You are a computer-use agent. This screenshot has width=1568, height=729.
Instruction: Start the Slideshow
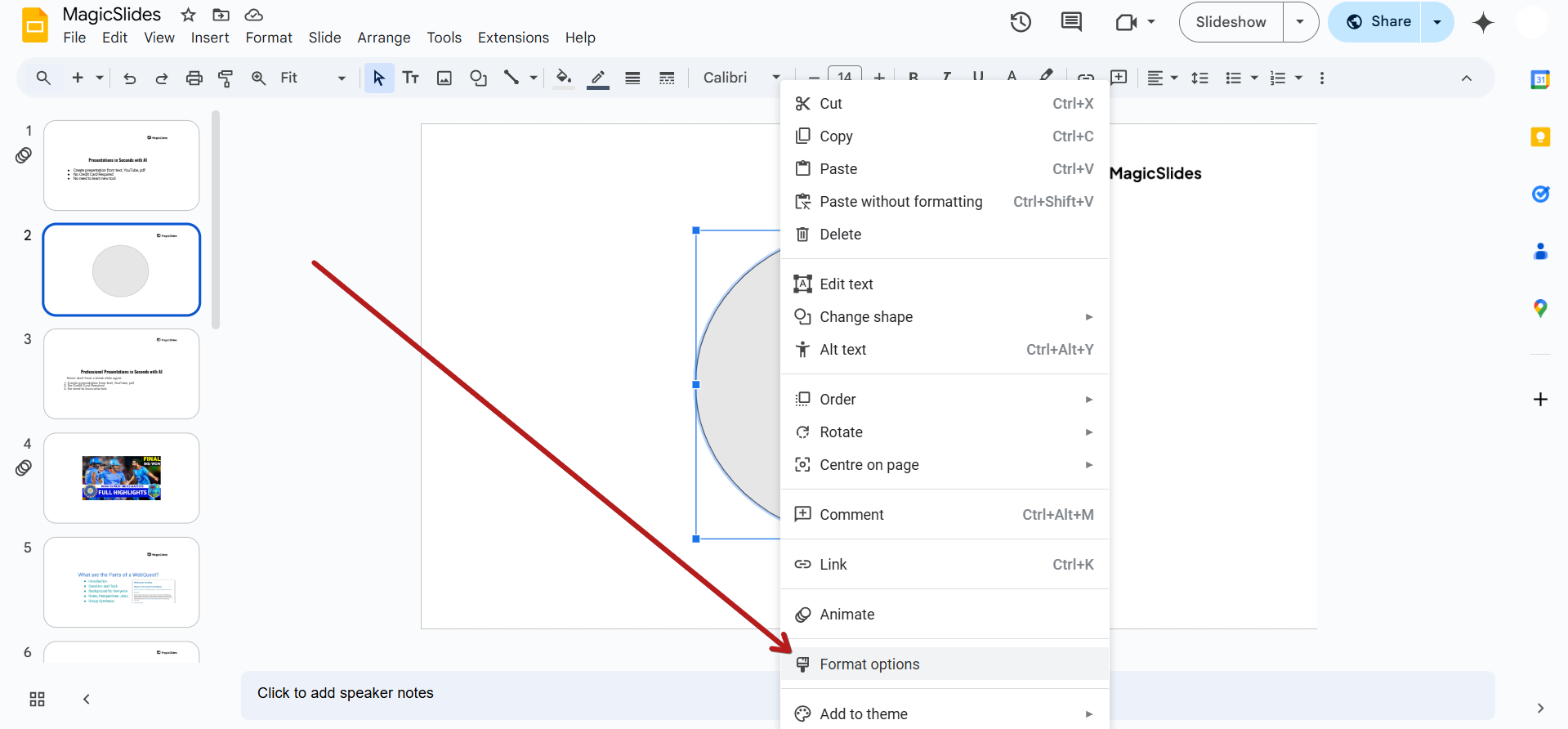tap(1231, 22)
